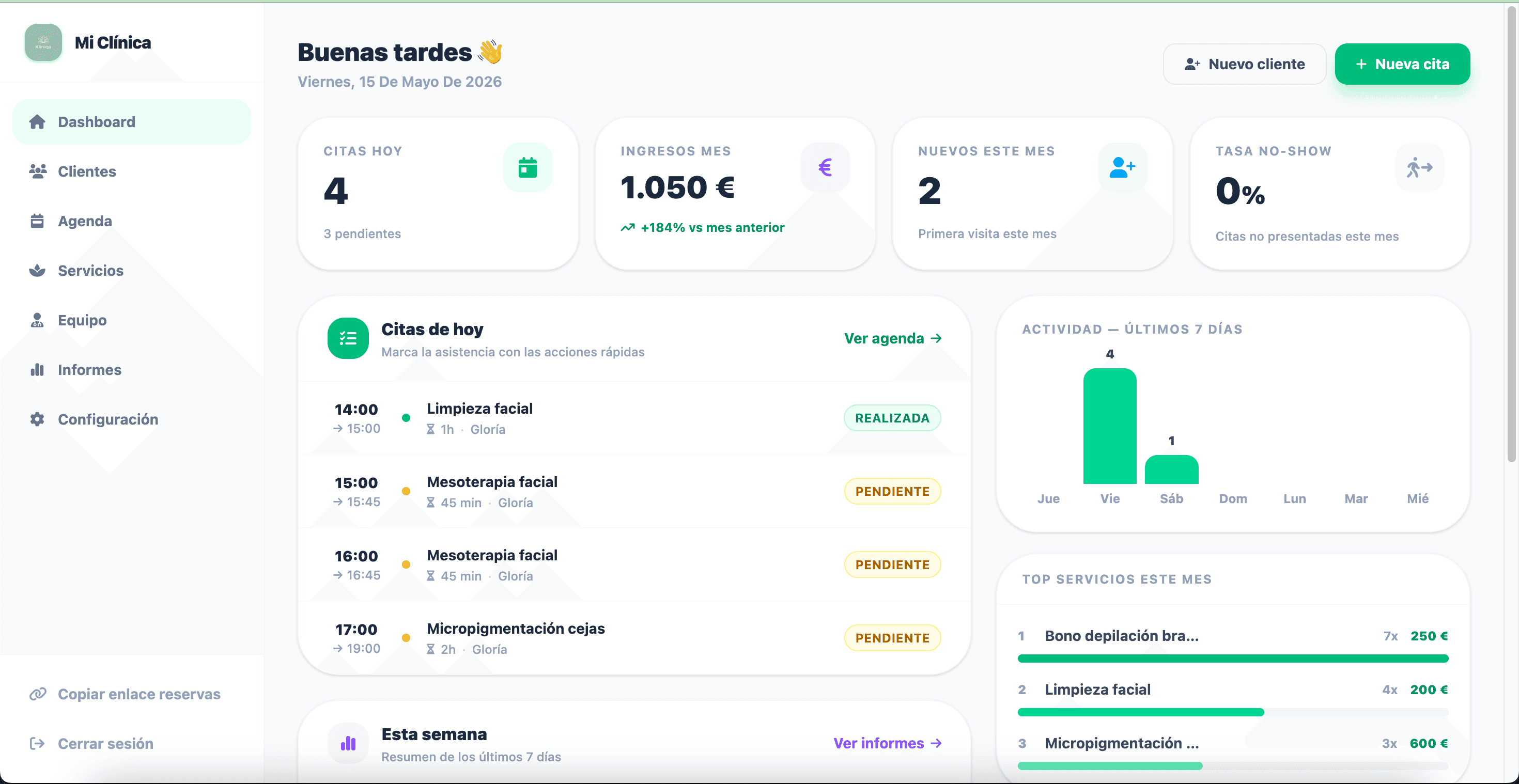
Task: Click the Configuración gear icon
Action: 37,419
